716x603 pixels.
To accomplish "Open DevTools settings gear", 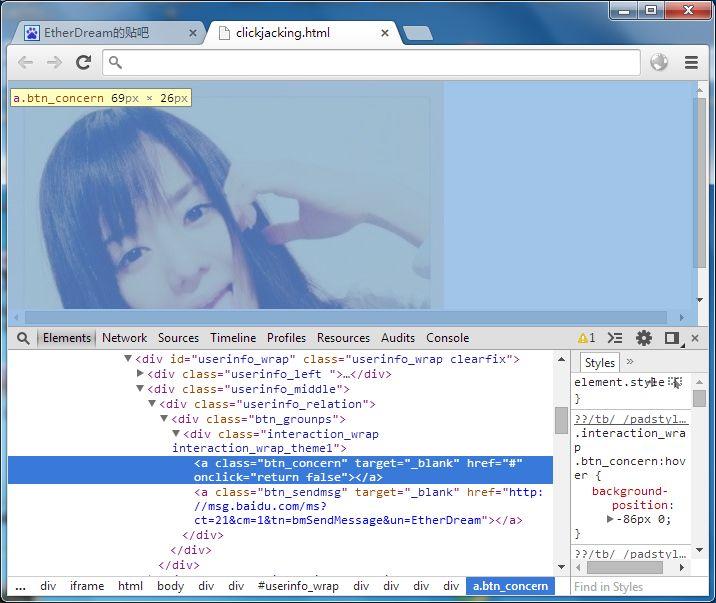I will coord(644,338).
